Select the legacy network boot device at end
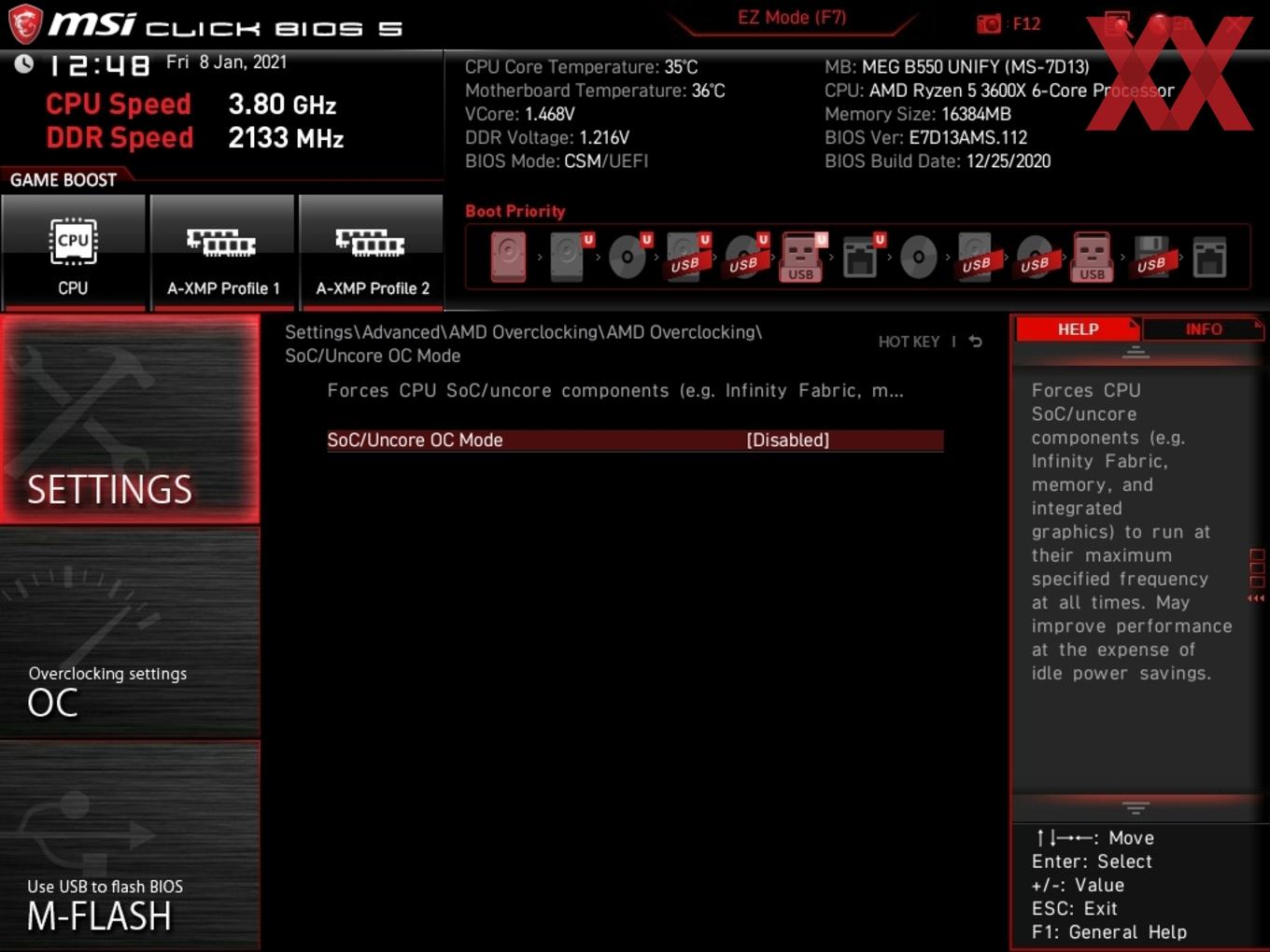 click(x=1209, y=257)
